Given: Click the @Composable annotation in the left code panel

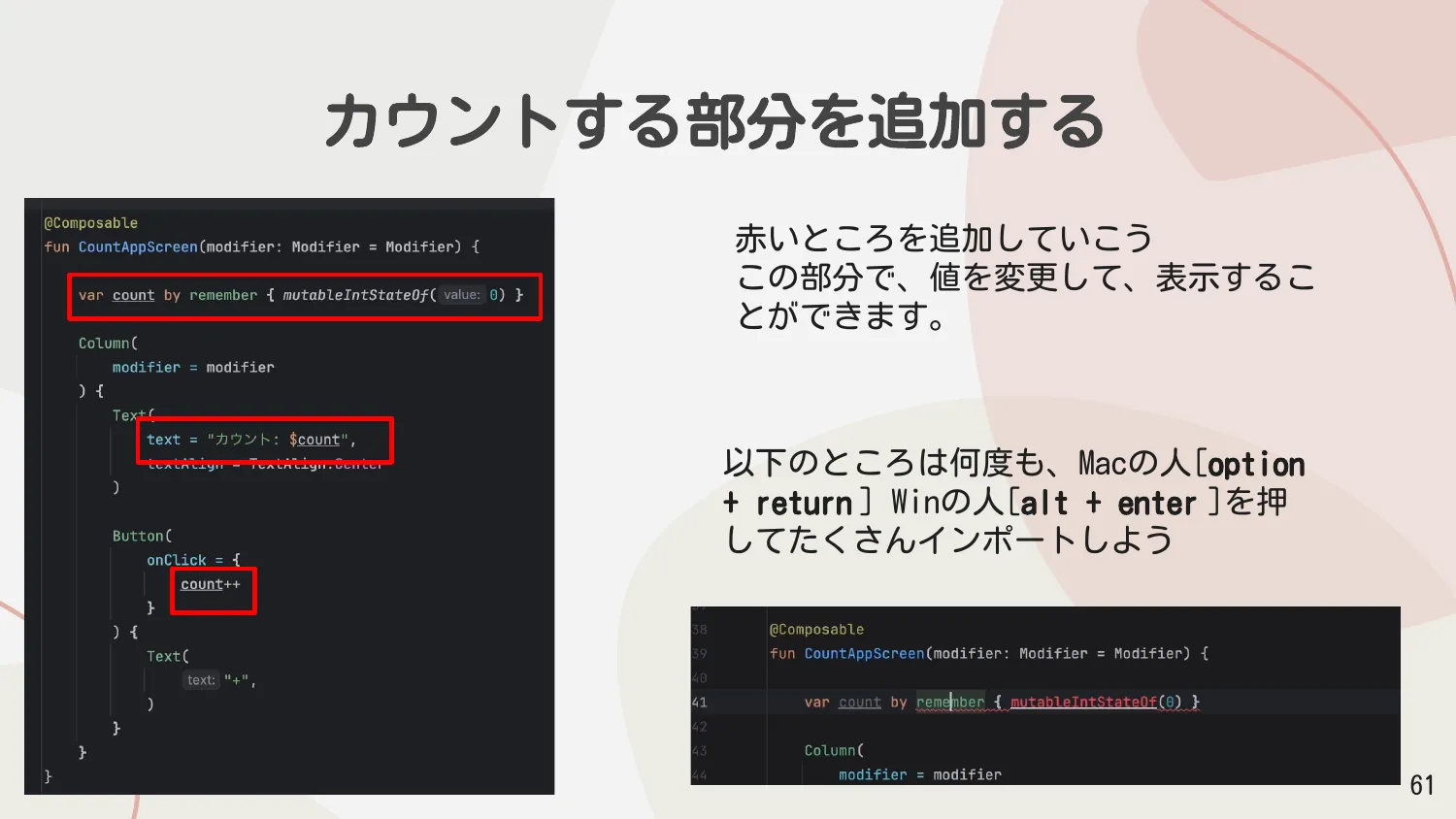Looking at the screenshot, I should click(90, 222).
